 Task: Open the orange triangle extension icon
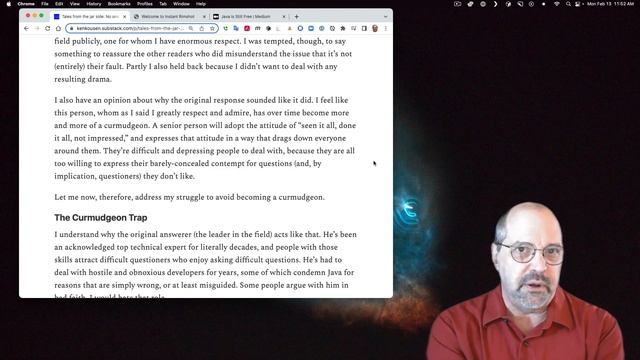[x=289, y=29]
